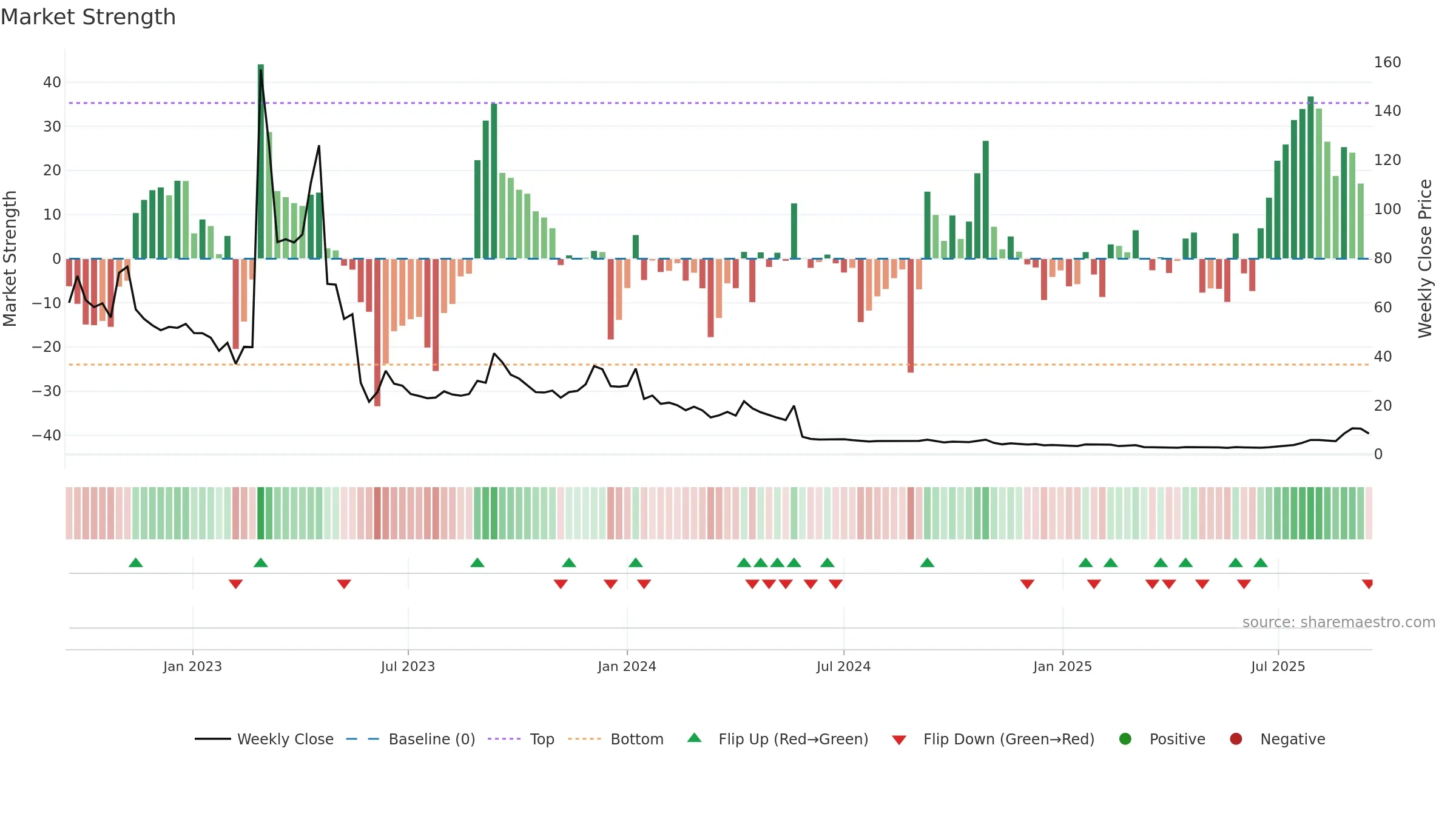Click the purple dotted Top line sample in legend

click(x=504, y=739)
